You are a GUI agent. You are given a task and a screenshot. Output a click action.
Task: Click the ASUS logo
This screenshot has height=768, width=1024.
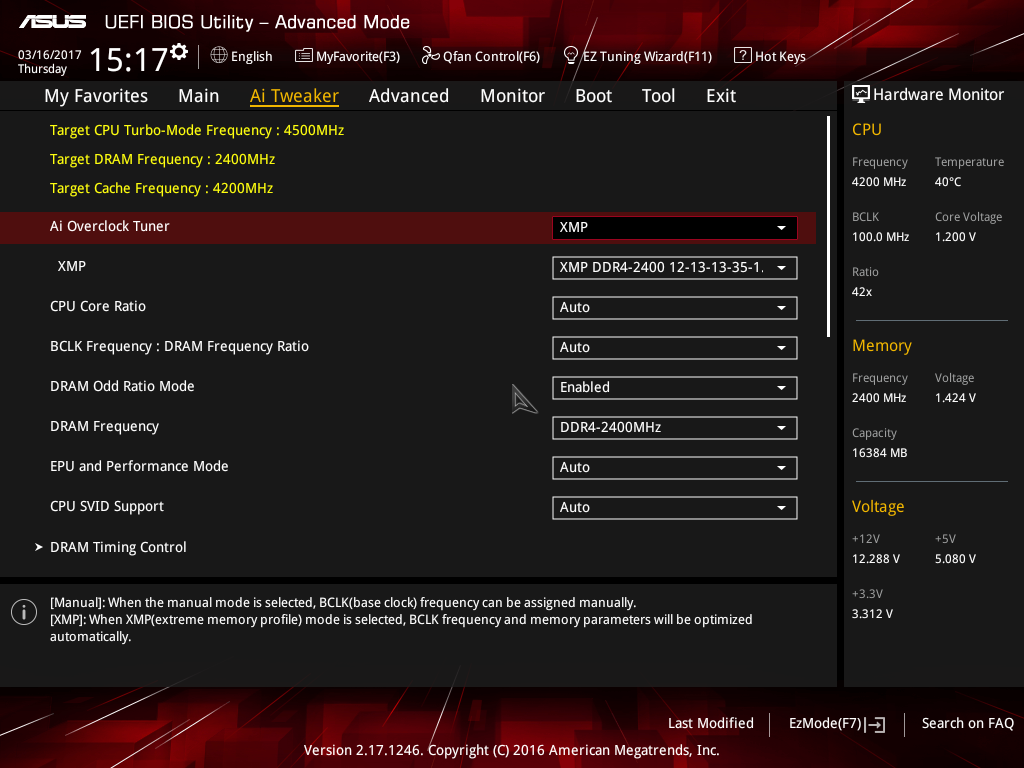[52, 22]
